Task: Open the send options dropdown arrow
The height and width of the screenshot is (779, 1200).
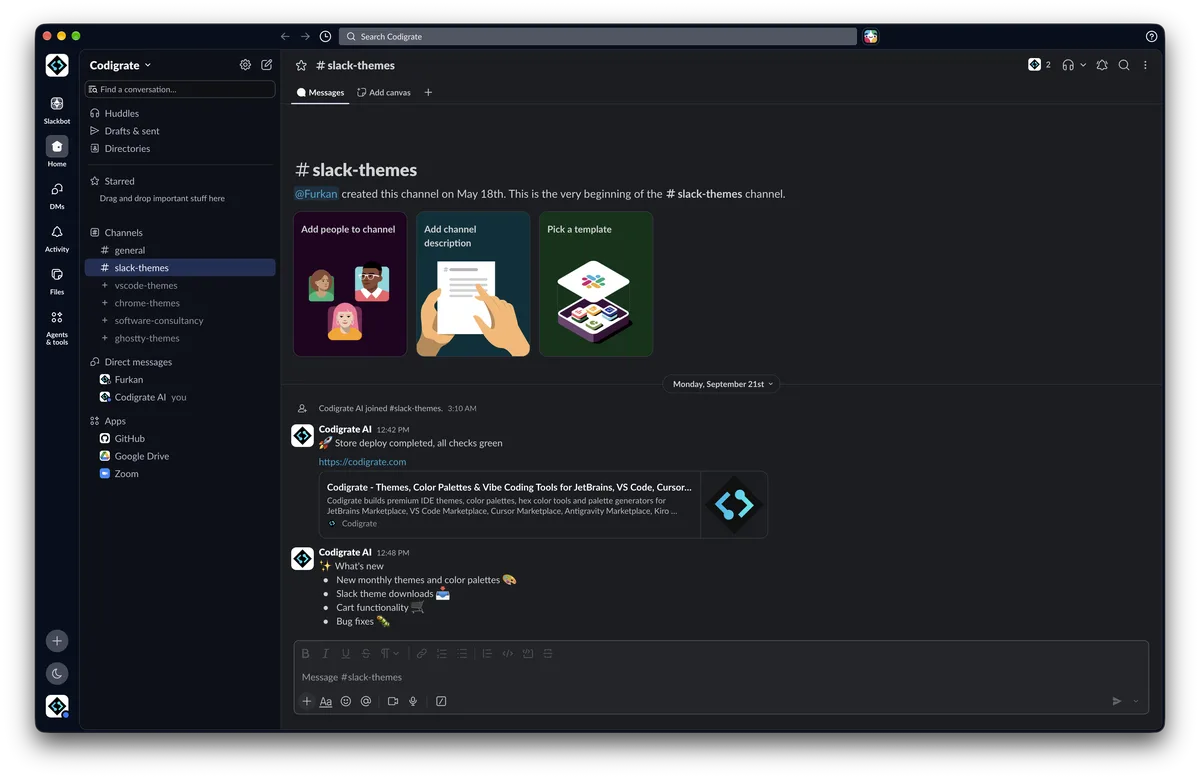Action: 1136,701
